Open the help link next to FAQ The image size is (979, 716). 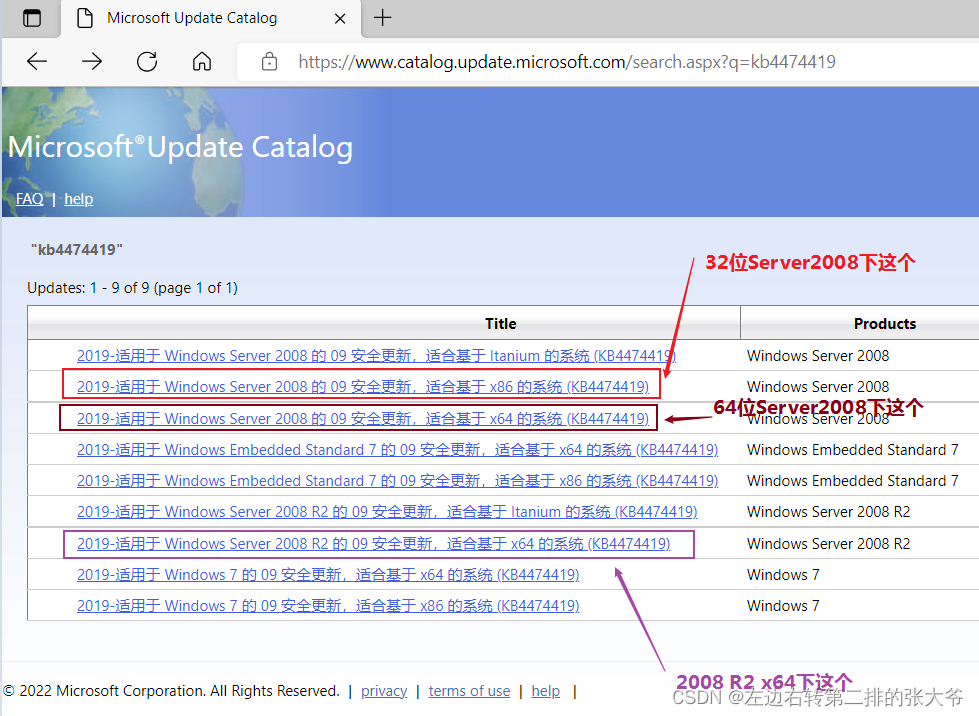78,198
